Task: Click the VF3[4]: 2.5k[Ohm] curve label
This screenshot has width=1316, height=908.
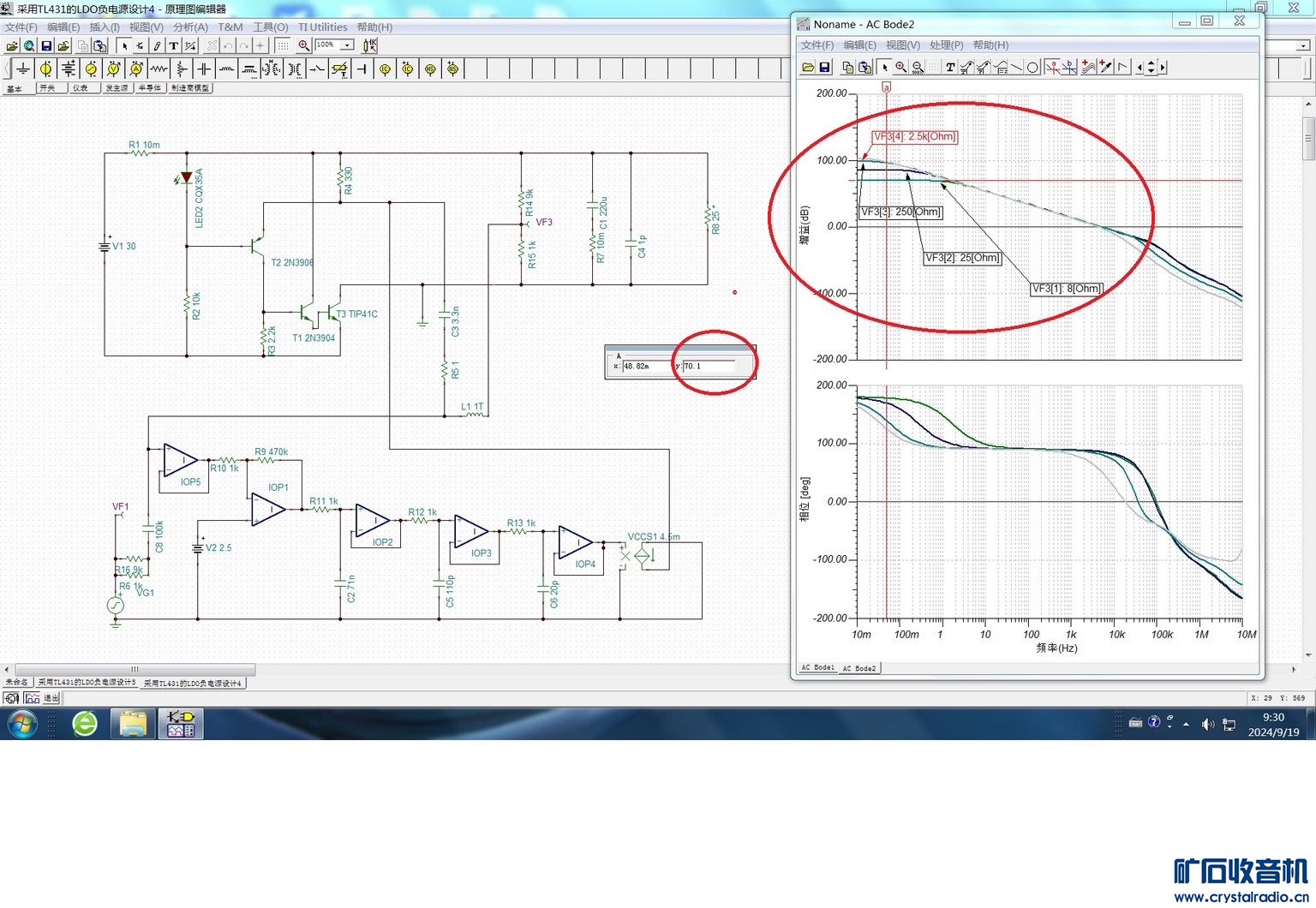Action: pos(914,136)
